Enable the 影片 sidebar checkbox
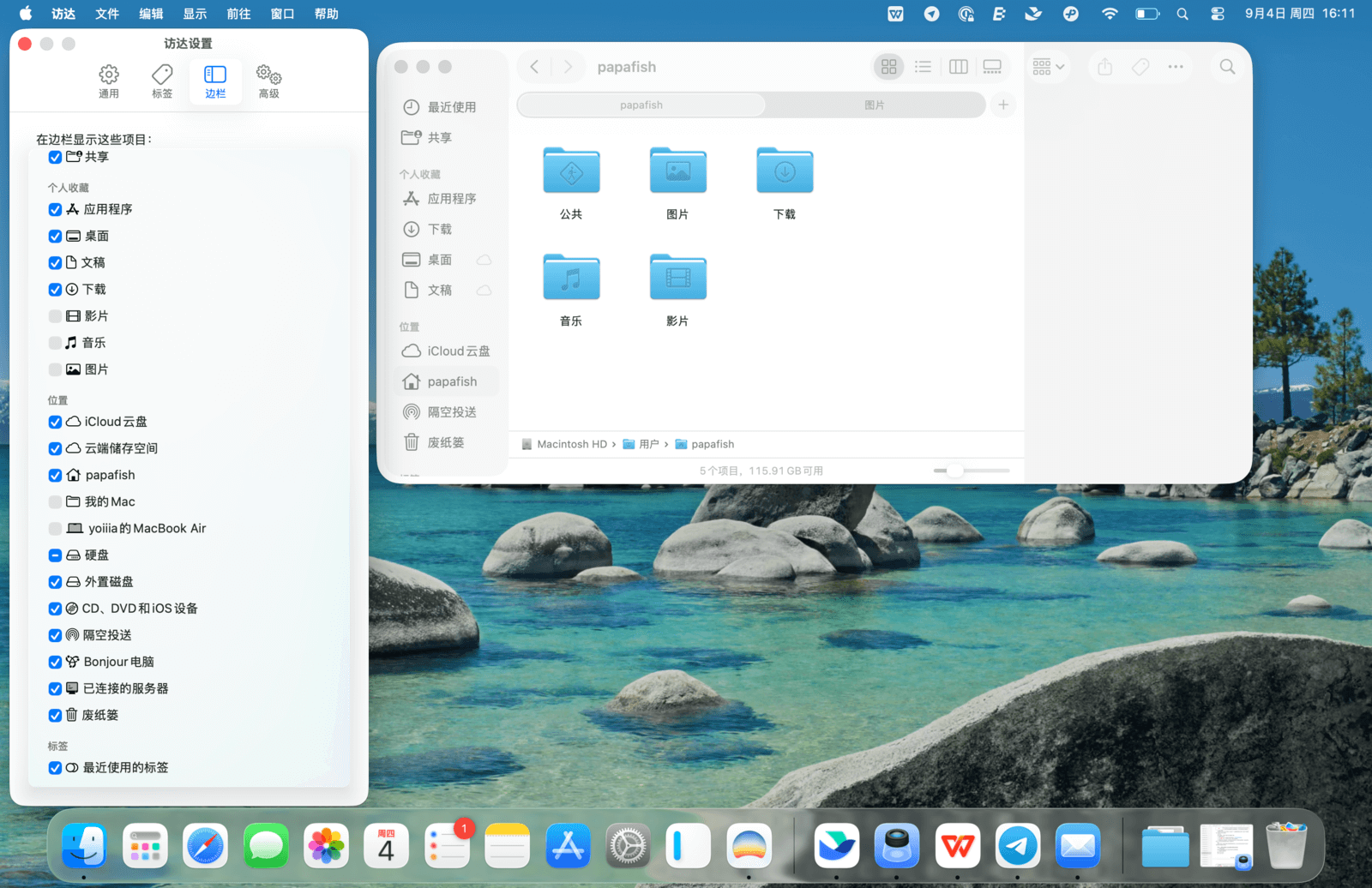Screen dimensions: 1372x888 coord(55,316)
